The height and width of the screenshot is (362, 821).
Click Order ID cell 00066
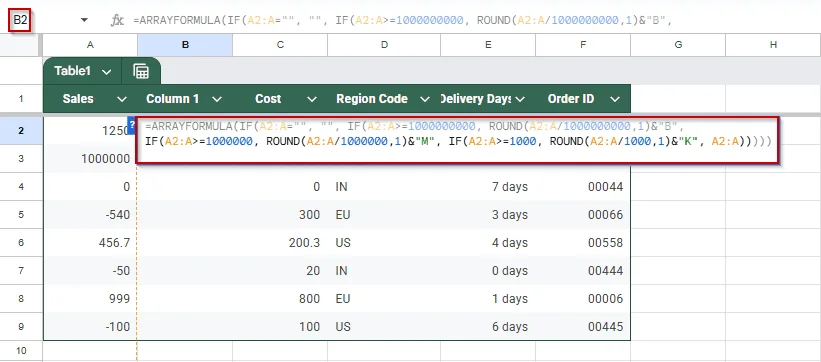(x=583, y=214)
